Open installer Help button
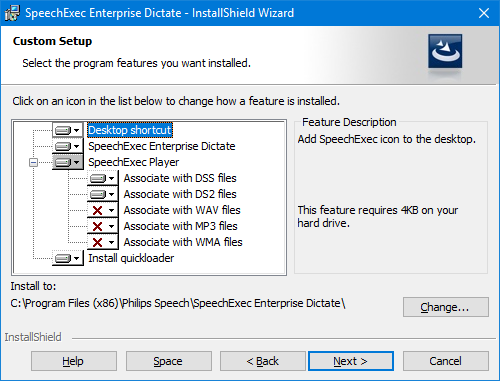The height and width of the screenshot is (381, 500). pyautogui.click(x=74, y=361)
